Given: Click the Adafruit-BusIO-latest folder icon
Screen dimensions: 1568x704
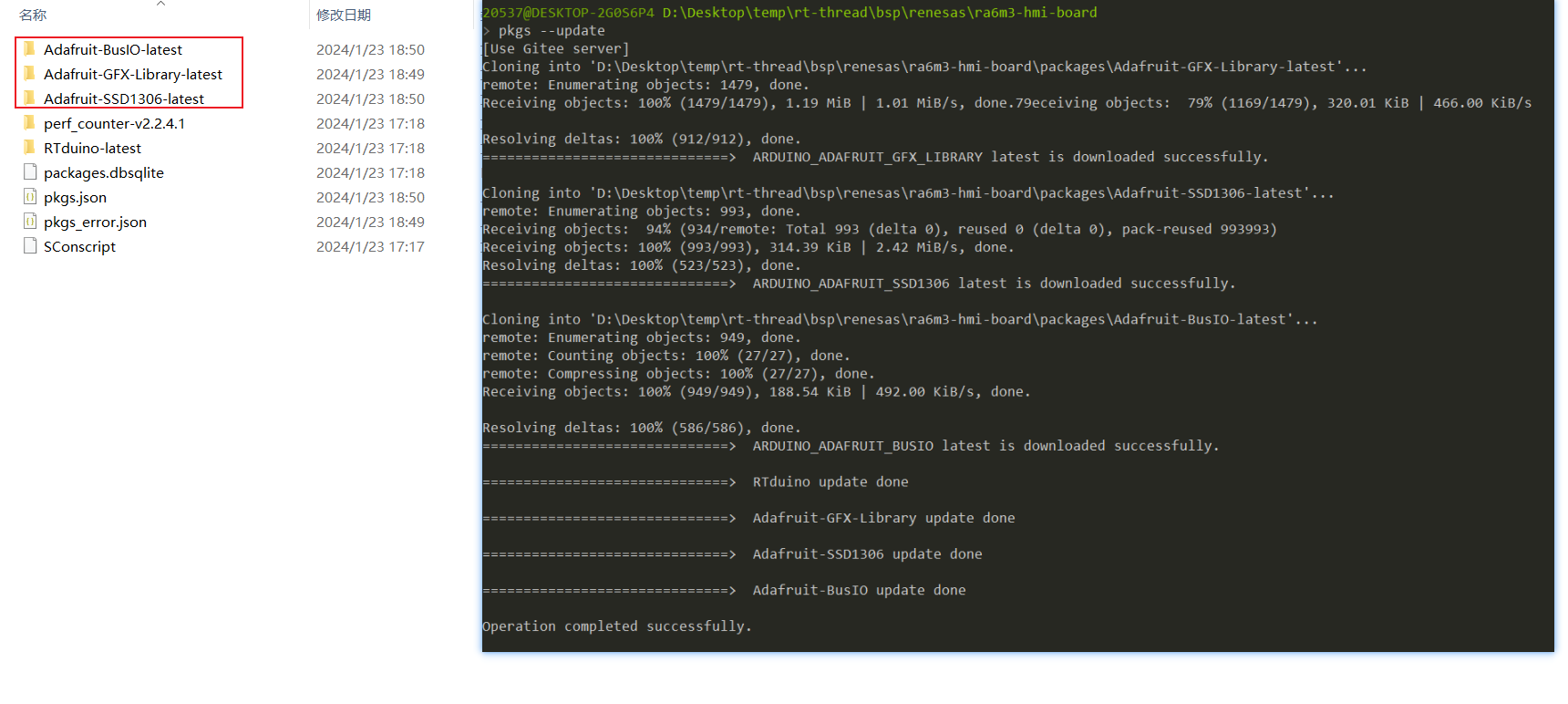Looking at the screenshot, I should [29, 48].
